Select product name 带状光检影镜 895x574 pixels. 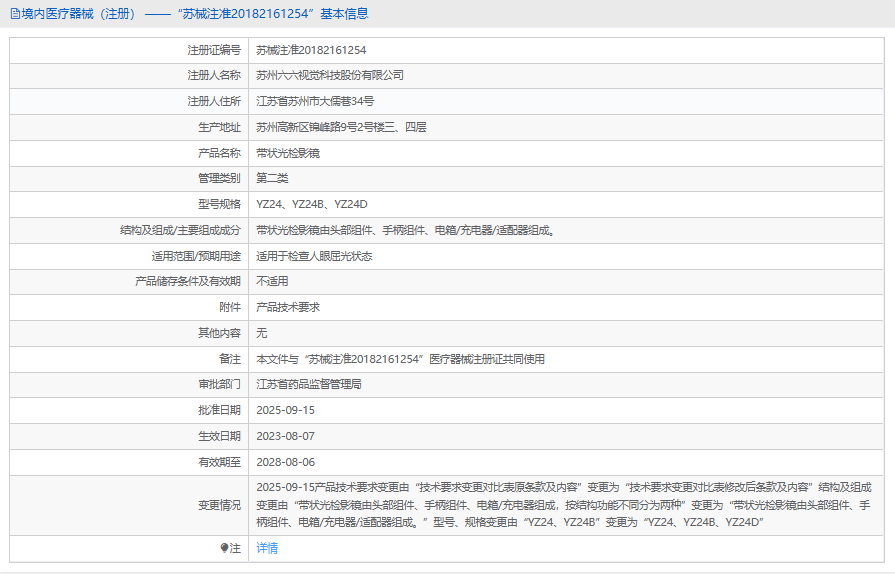click(x=288, y=153)
